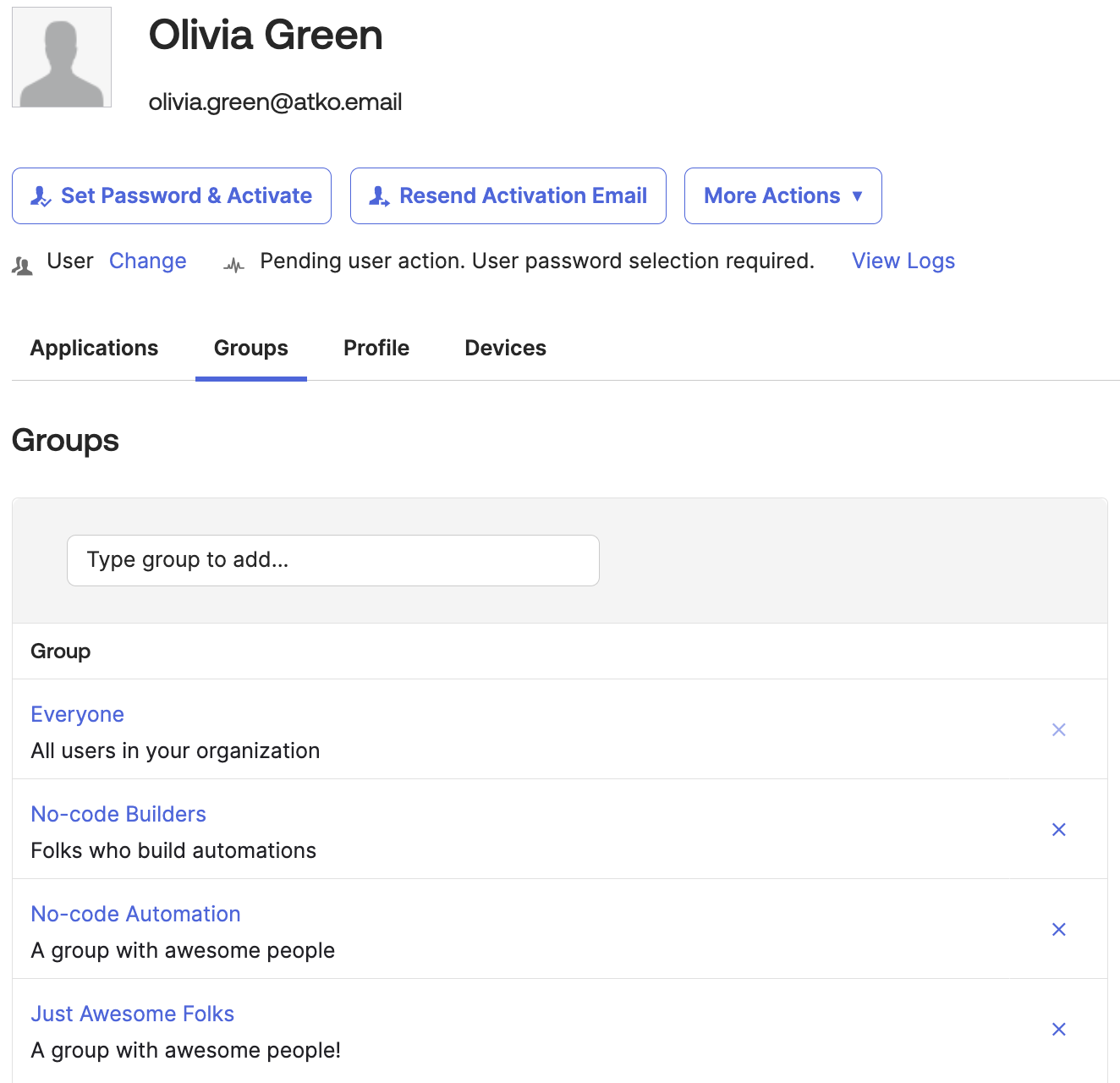Open the Just Awesome Folks group link
1120x1083 pixels.
pyautogui.click(x=133, y=1014)
